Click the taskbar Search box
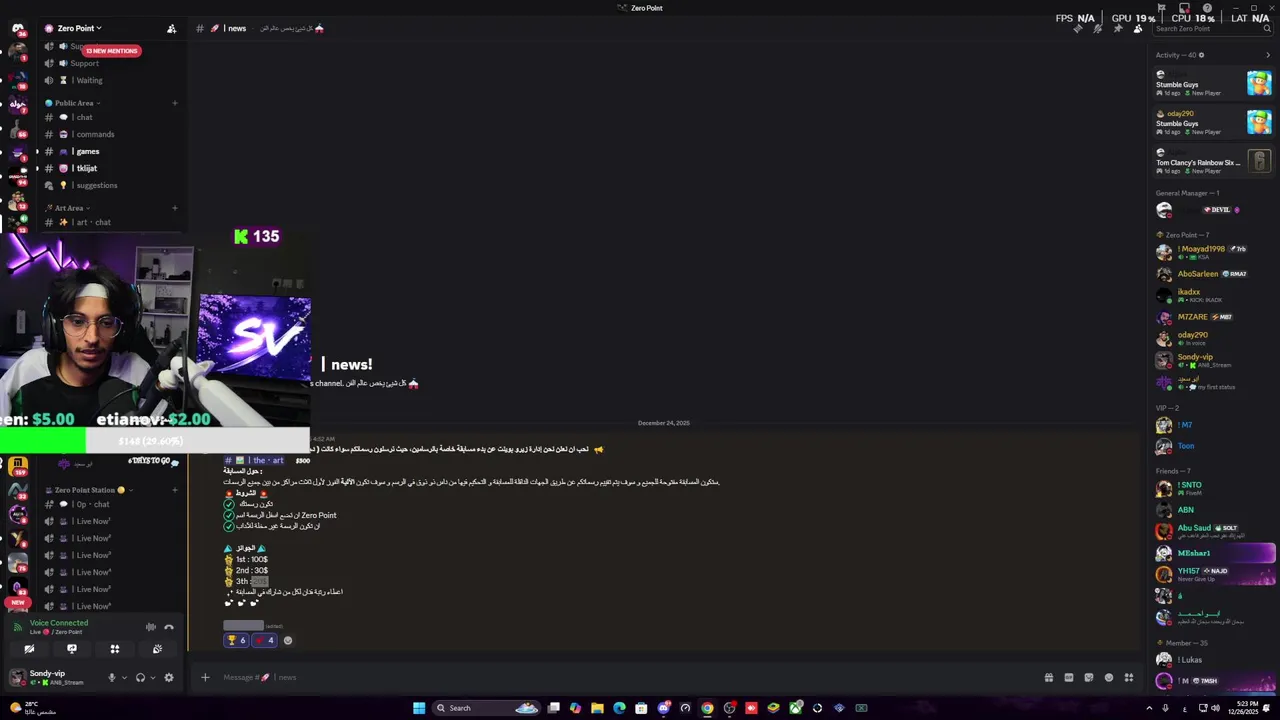The image size is (1280, 720). coord(486,708)
